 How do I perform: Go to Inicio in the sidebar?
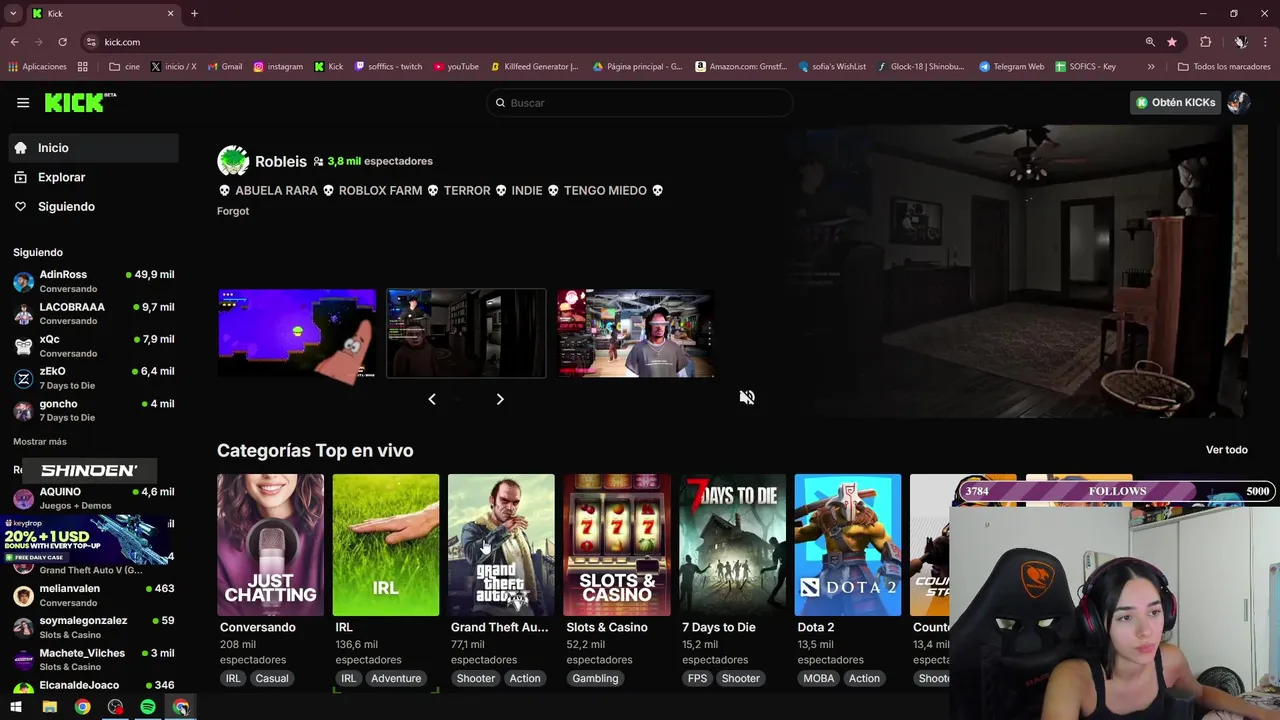[x=94, y=148]
